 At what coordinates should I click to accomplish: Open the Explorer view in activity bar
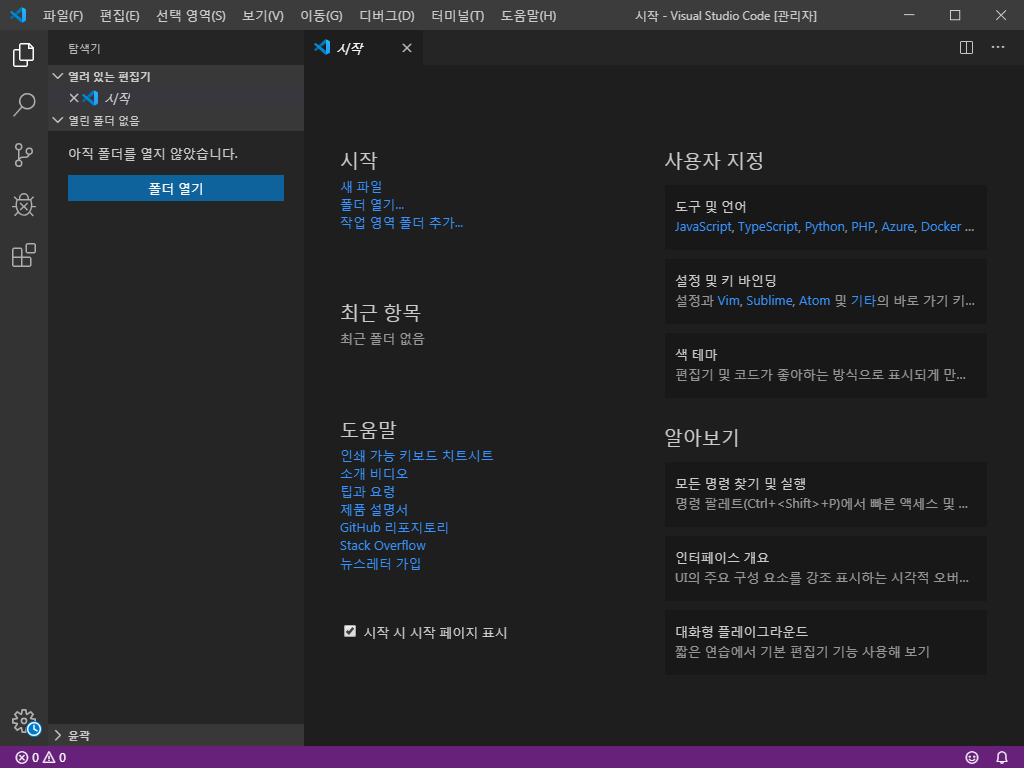click(24, 55)
